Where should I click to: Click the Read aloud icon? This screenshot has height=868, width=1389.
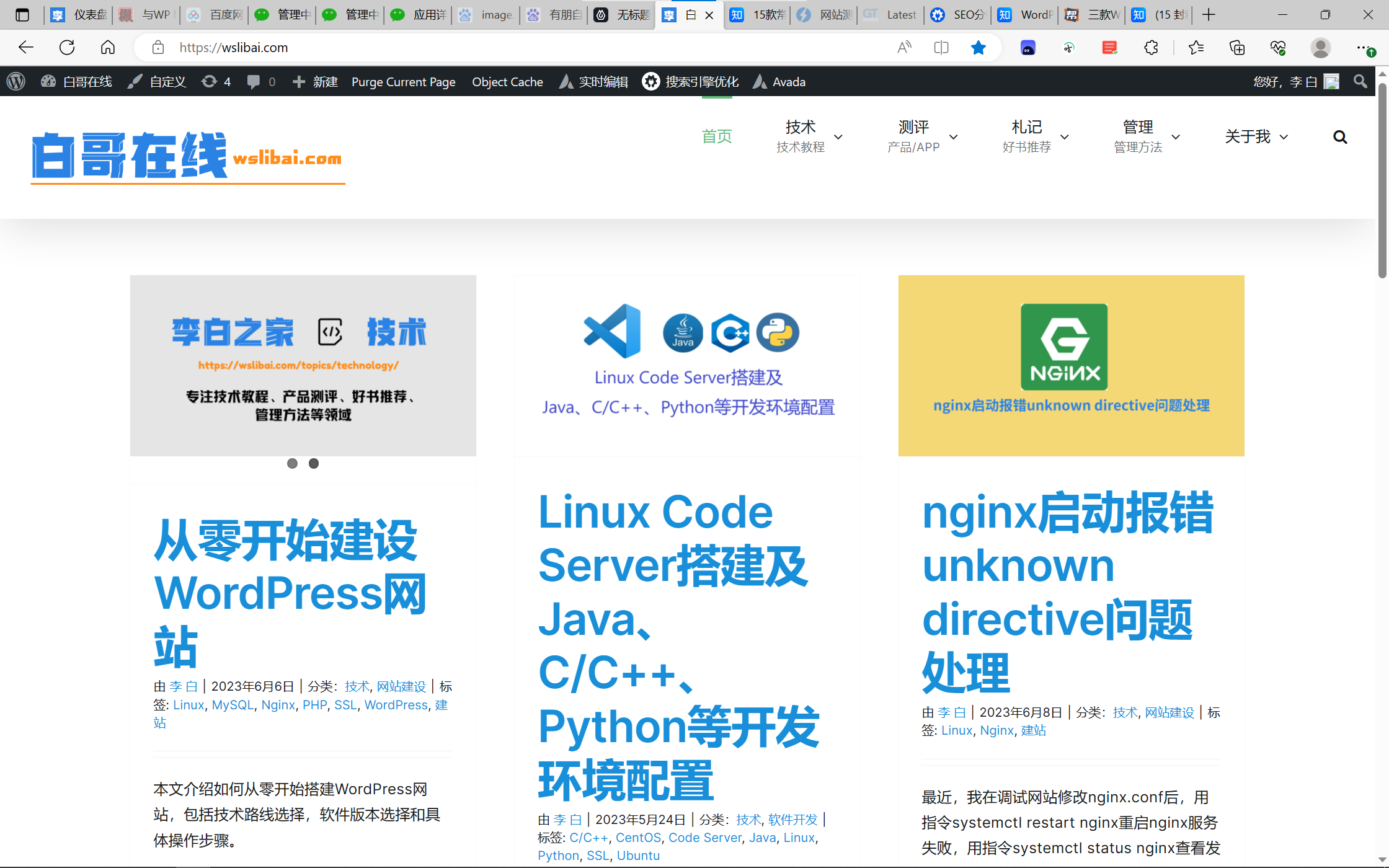click(x=904, y=47)
